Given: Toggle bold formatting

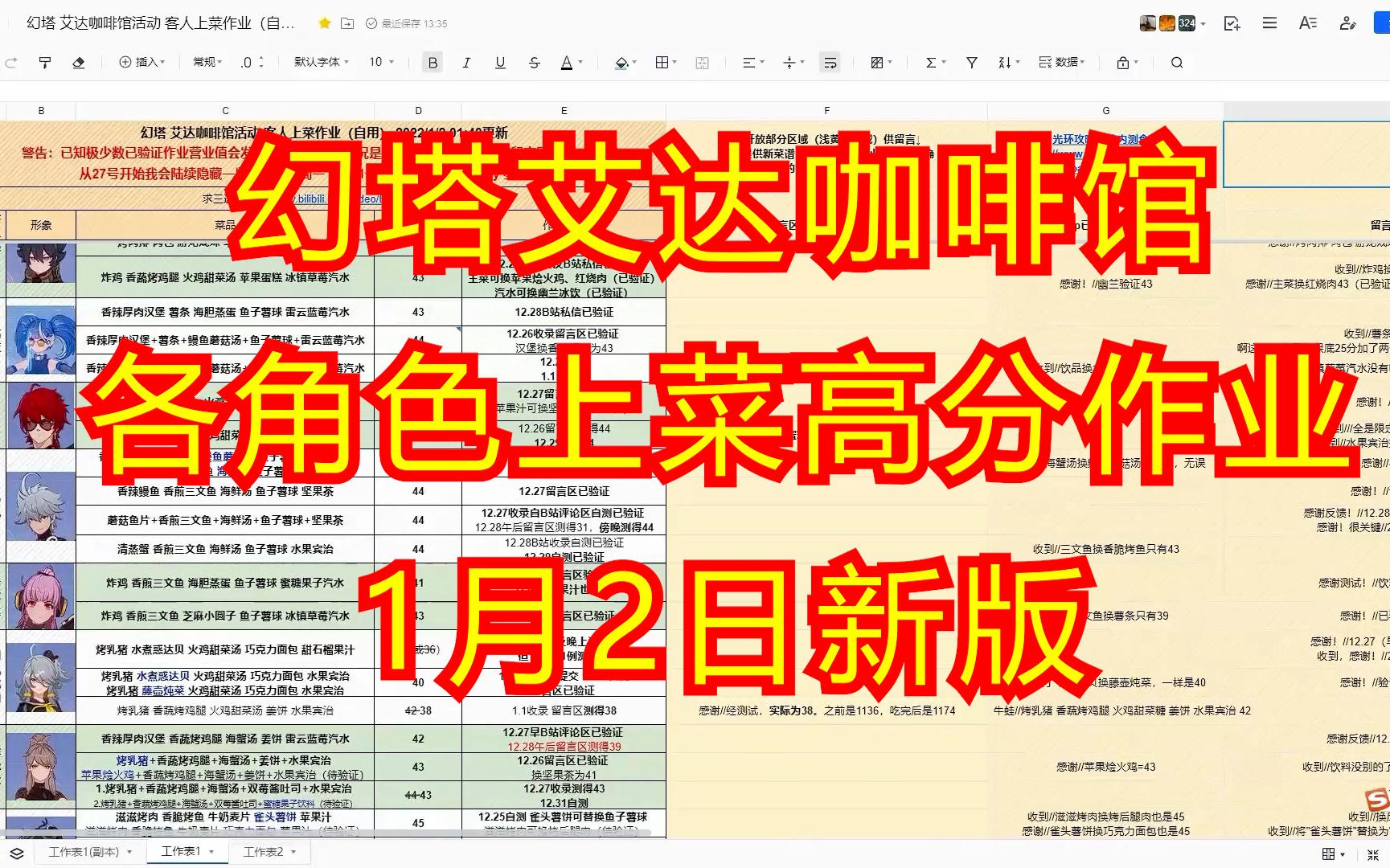Looking at the screenshot, I should click(433, 63).
